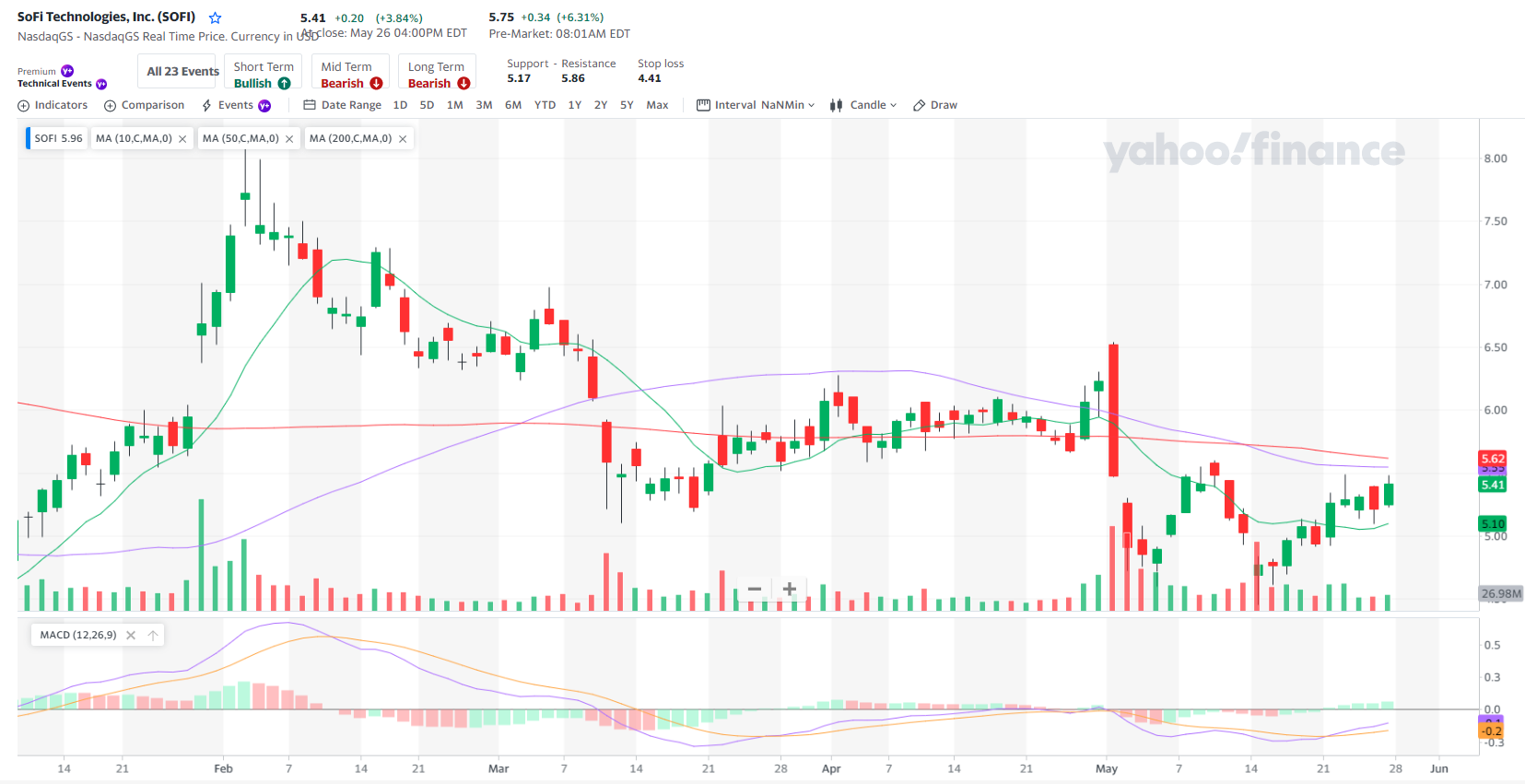Click the Mid Term bearish arrow icon

pos(376,83)
